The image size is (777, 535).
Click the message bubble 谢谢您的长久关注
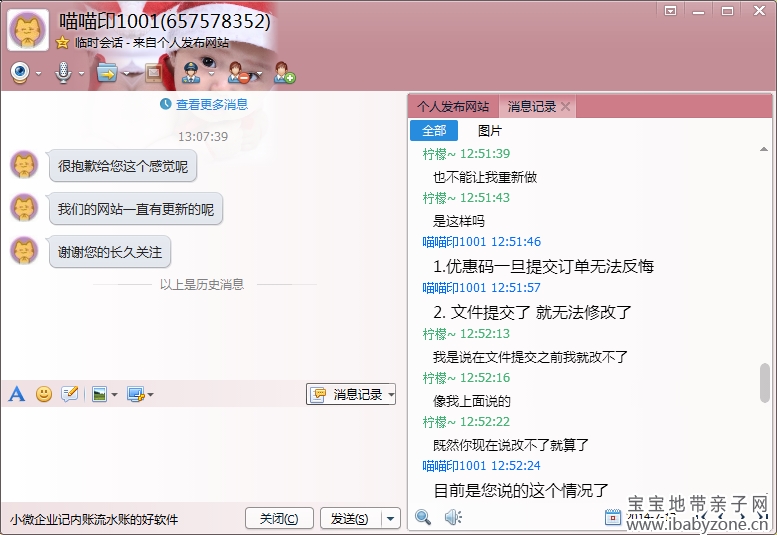(110, 252)
